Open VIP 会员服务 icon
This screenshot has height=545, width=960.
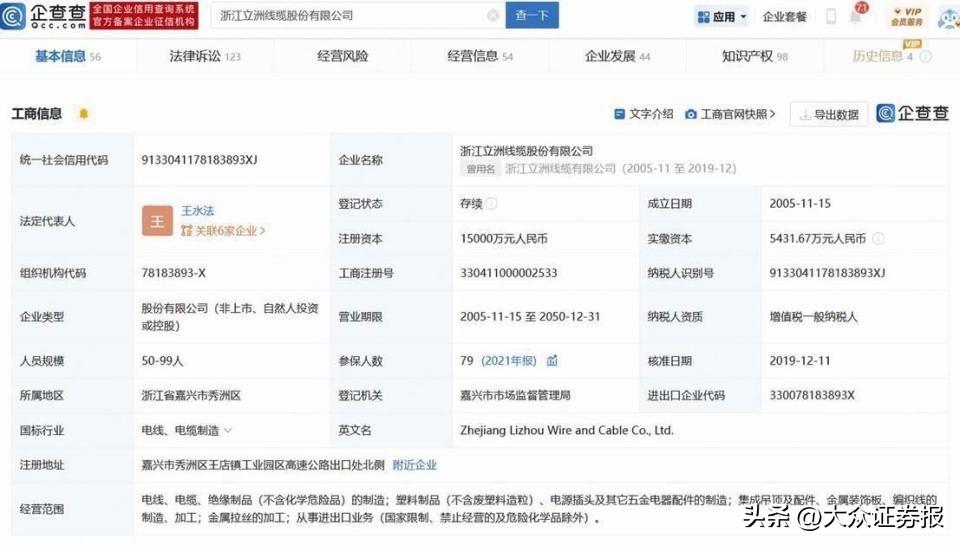pyautogui.click(x=907, y=17)
